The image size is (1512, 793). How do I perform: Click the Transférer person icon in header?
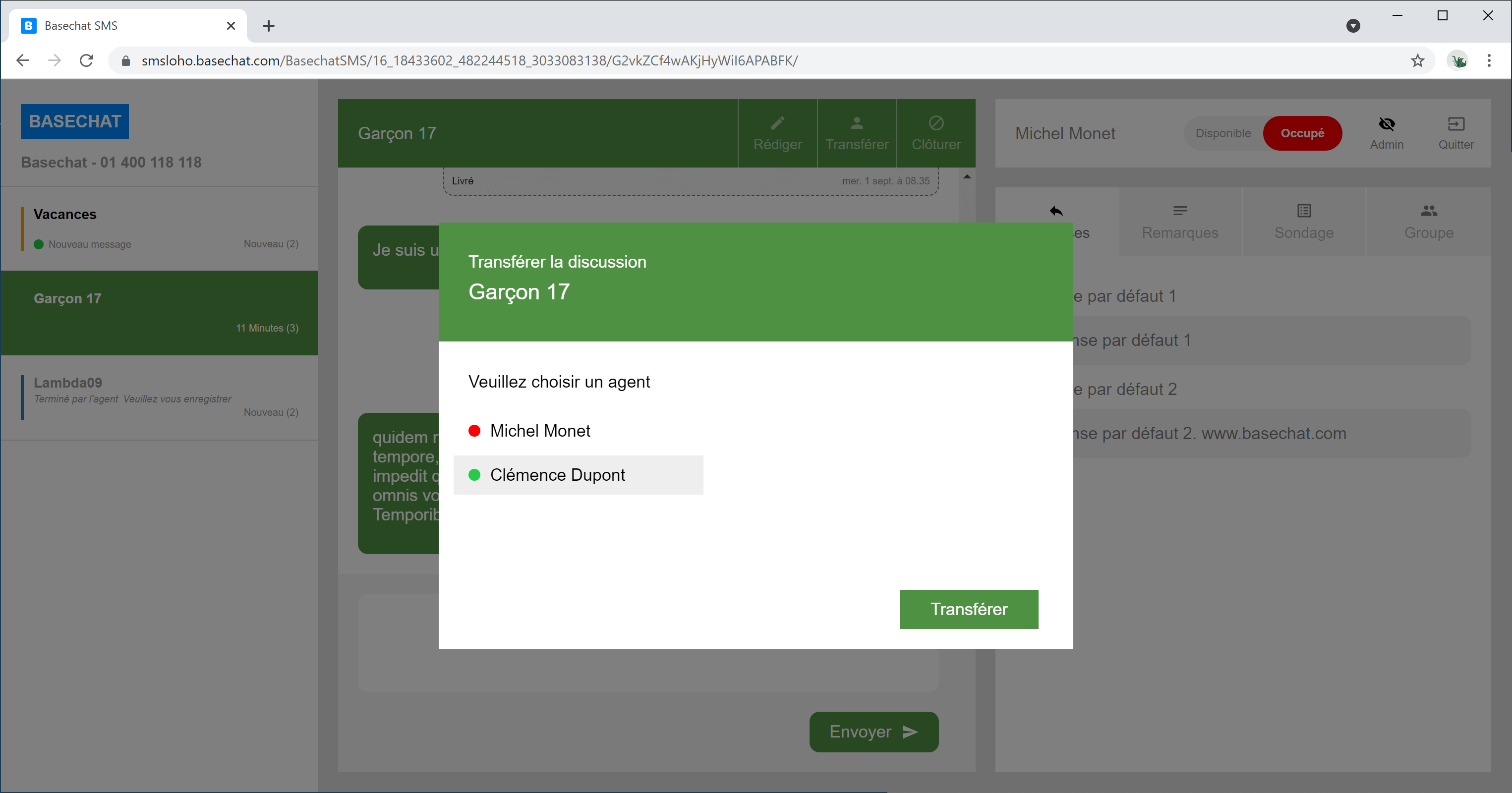coord(856,123)
